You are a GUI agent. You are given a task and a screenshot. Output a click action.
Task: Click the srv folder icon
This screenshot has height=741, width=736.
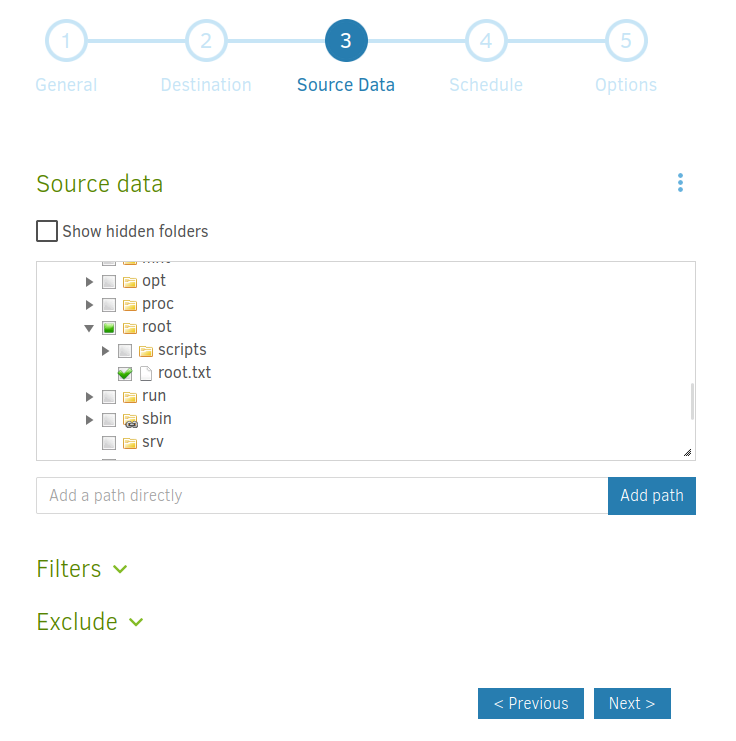(130, 442)
